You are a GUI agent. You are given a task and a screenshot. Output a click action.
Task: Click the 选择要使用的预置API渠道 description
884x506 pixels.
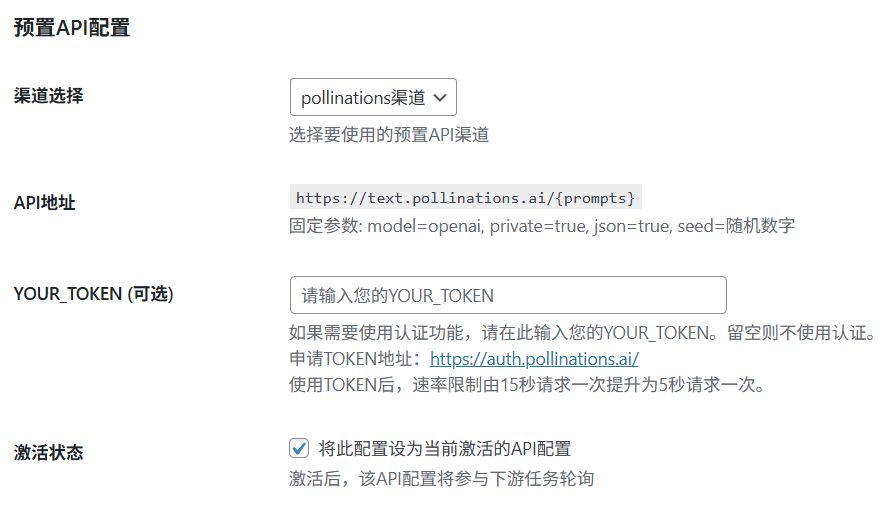(389, 134)
